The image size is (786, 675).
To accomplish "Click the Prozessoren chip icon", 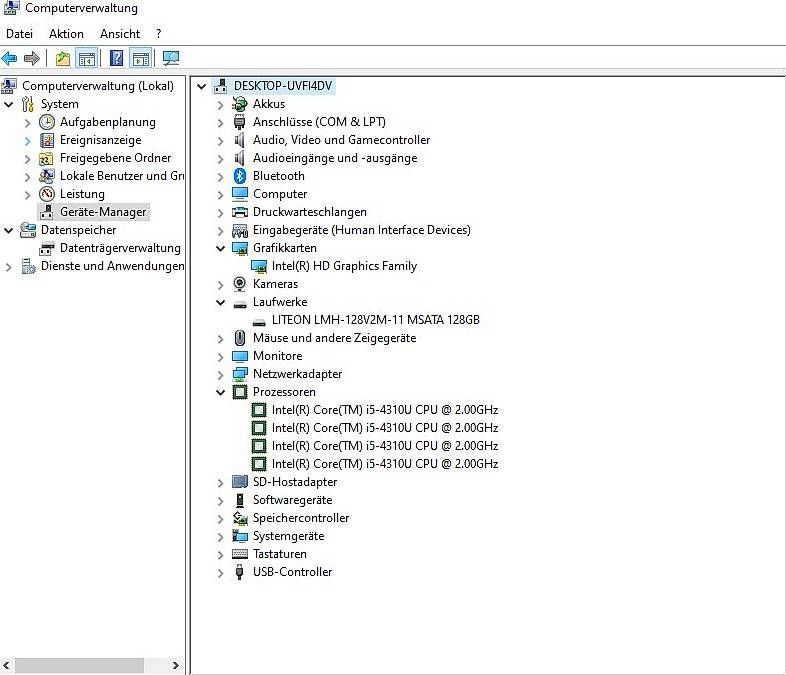I will coord(240,392).
